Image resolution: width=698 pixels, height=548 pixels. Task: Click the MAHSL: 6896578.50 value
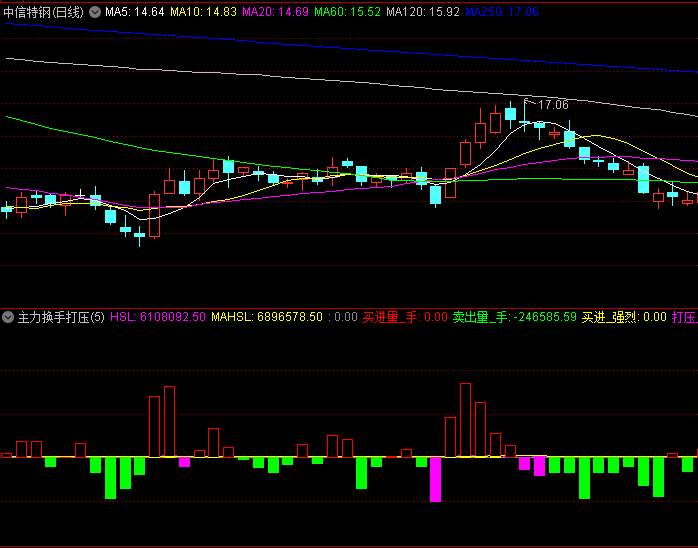[267, 317]
